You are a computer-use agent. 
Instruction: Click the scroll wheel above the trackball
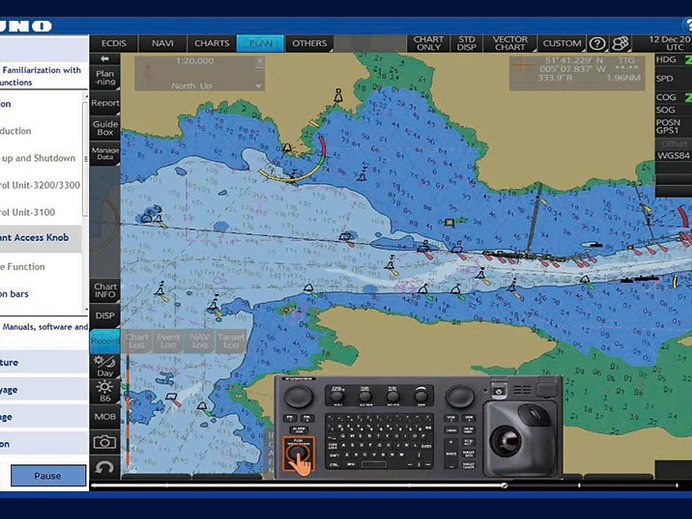(x=533, y=415)
